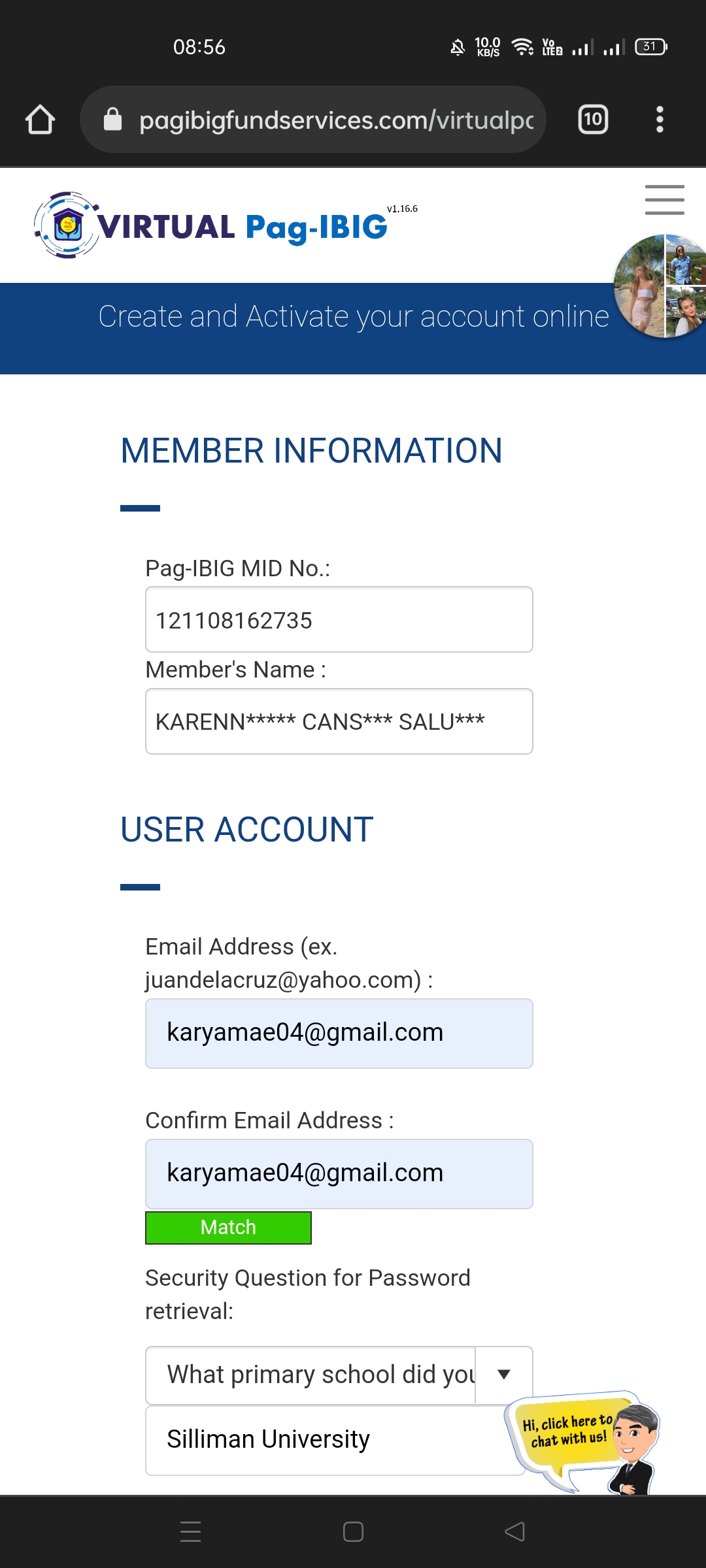This screenshot has height=1568, width=706.
Task: Tap the lock icon in address bar
Action: coord(112,120)
